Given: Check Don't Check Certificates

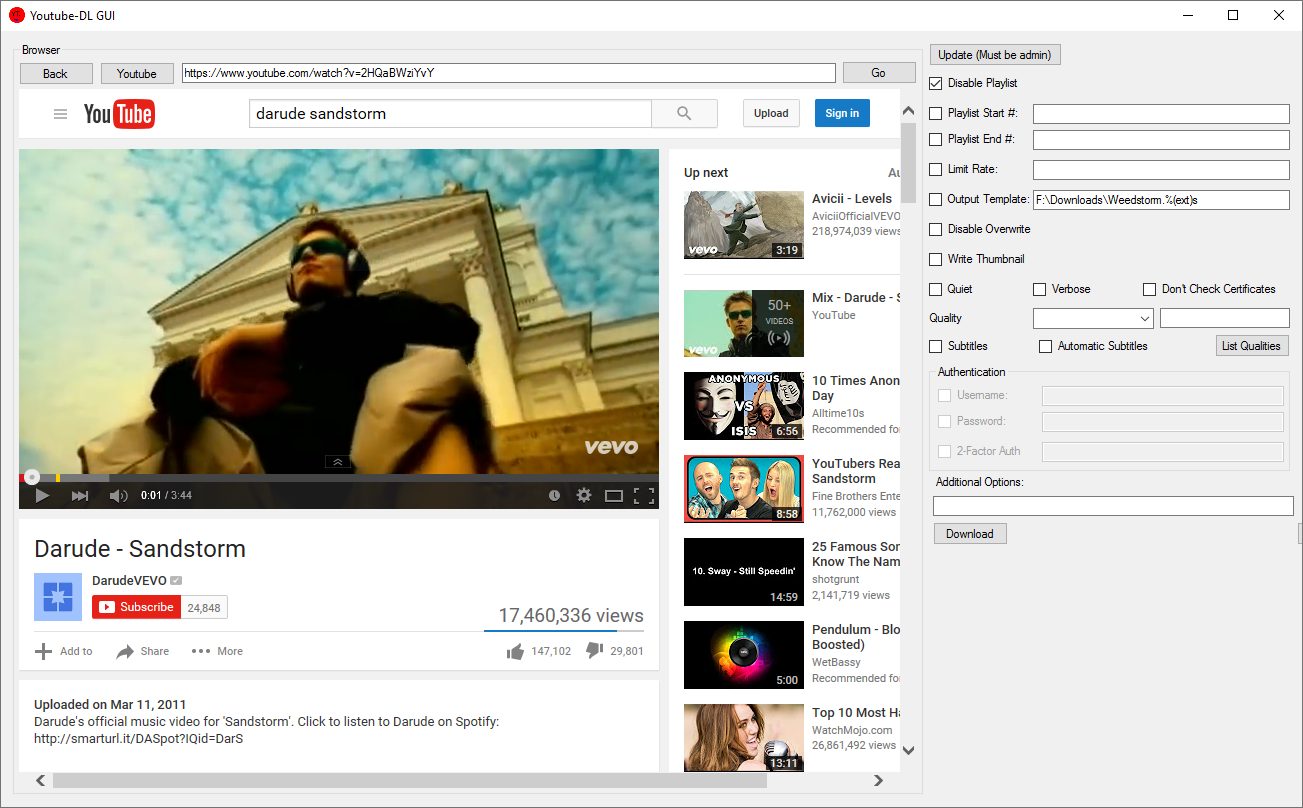Looking at the screenshot, I should pos(1150,289).
